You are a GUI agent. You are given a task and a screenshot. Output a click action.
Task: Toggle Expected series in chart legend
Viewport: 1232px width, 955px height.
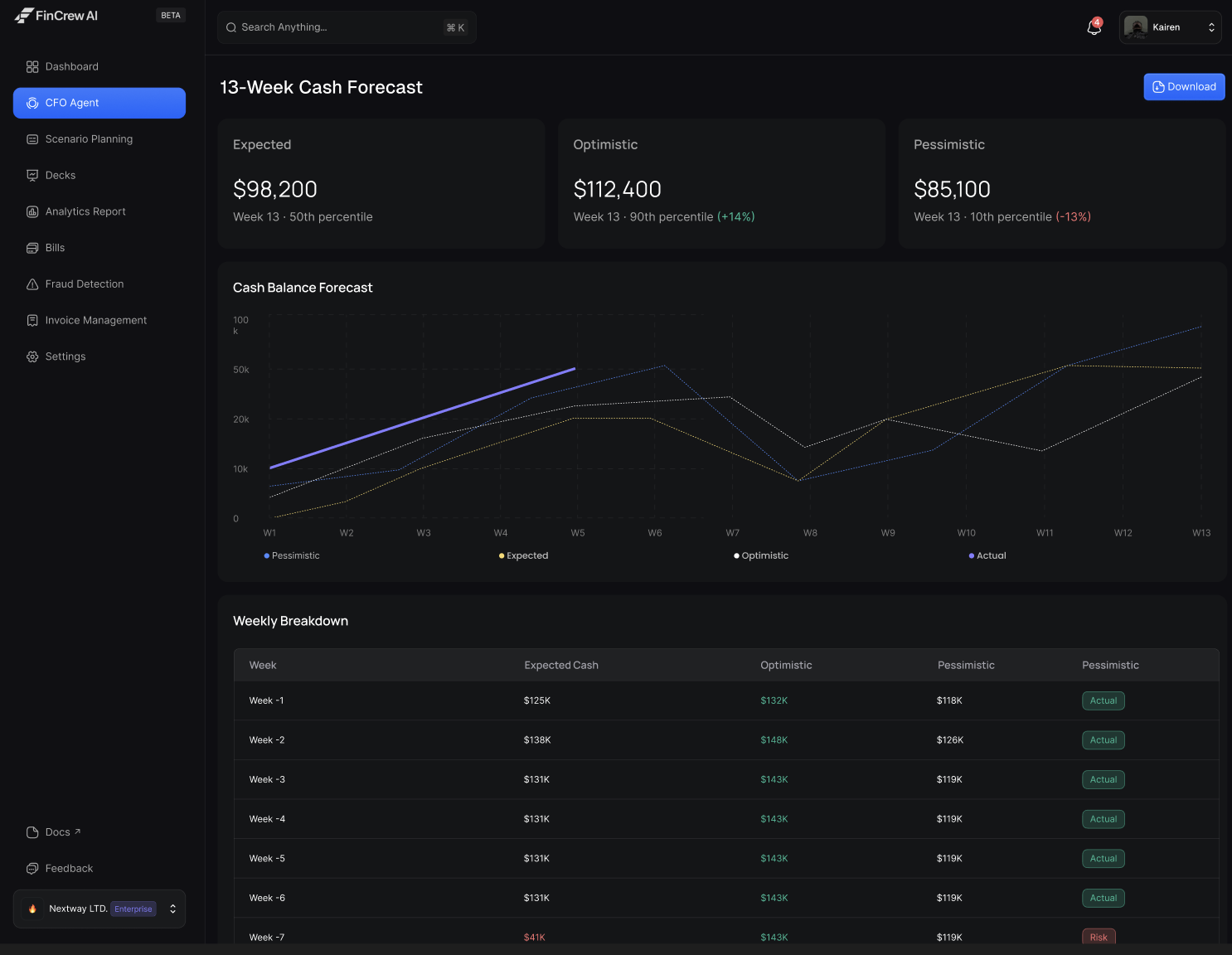pos(524,555)
